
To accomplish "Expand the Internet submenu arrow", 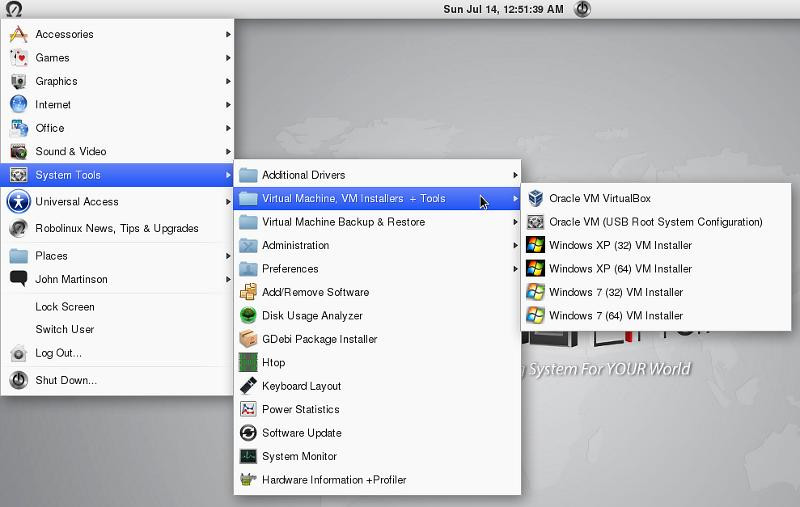I will [228, 105].
